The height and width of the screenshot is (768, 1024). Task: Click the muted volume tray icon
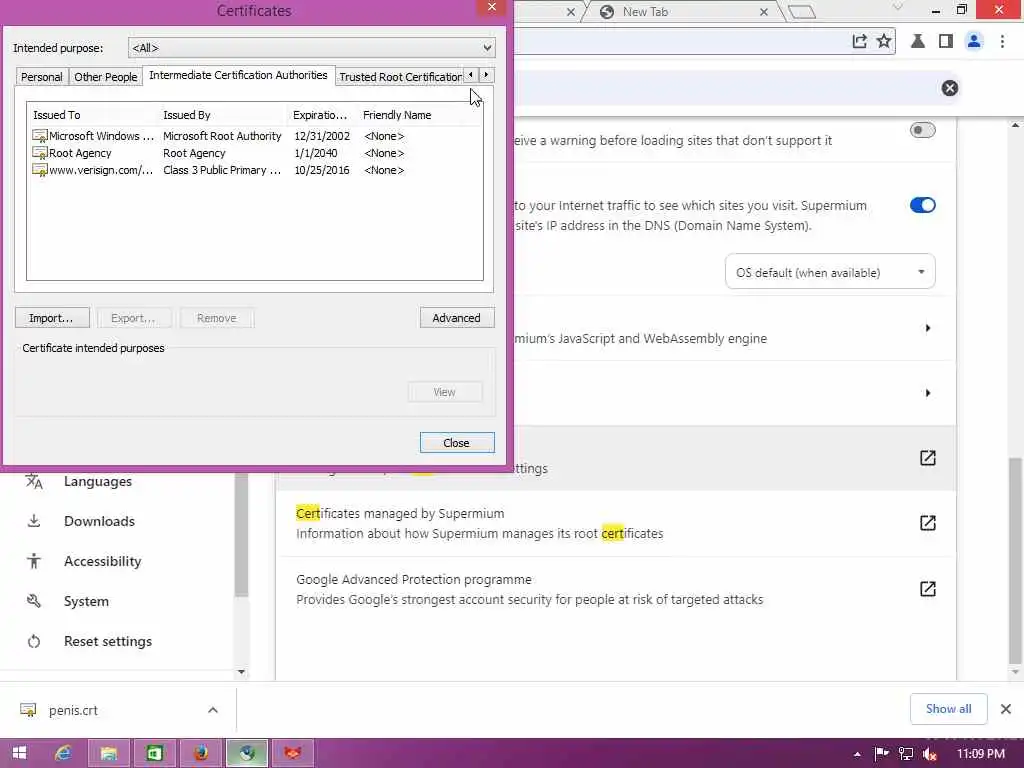coord(930,754)
